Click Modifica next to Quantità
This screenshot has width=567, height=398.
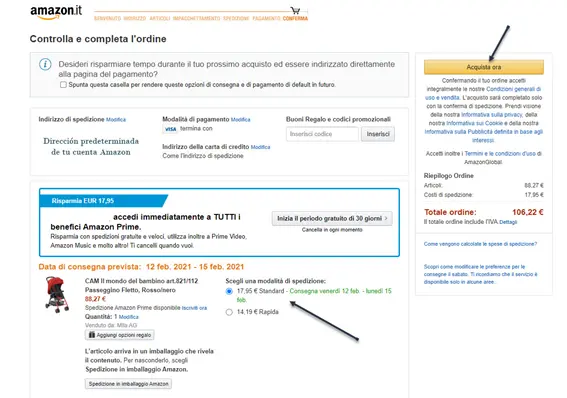coord(128,317)
